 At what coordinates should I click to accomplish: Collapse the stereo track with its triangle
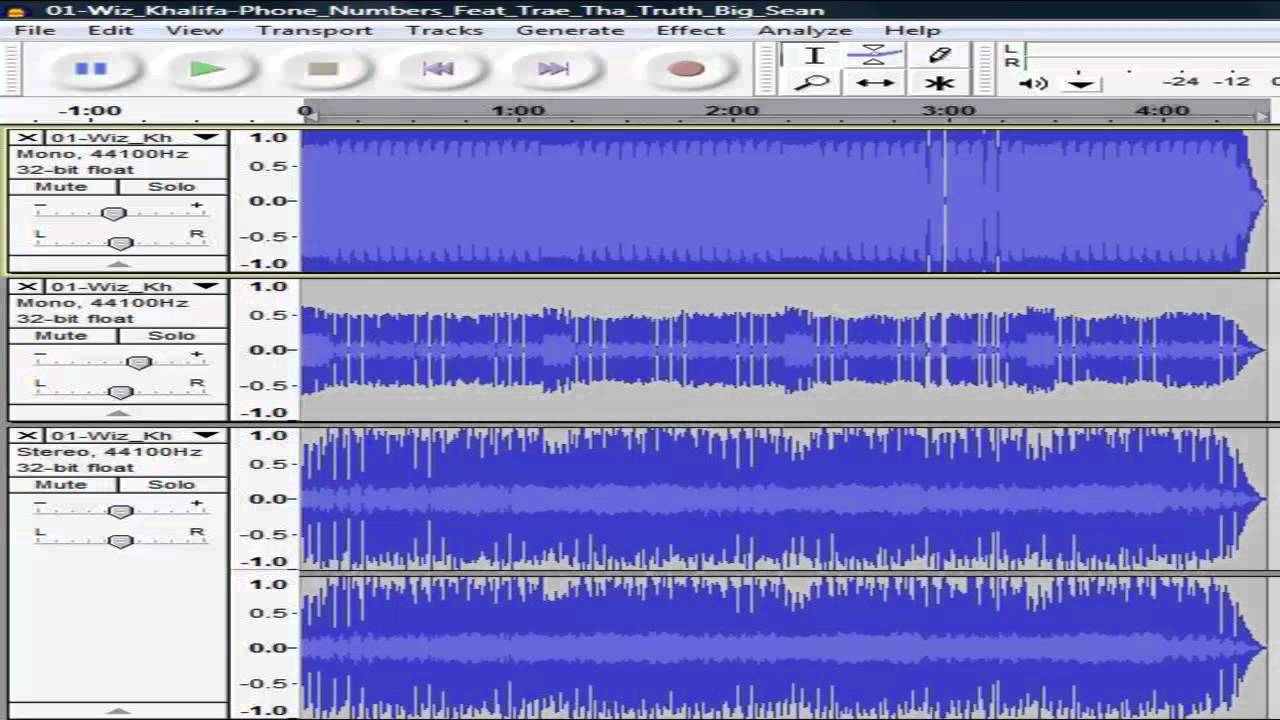pos(118,711)
